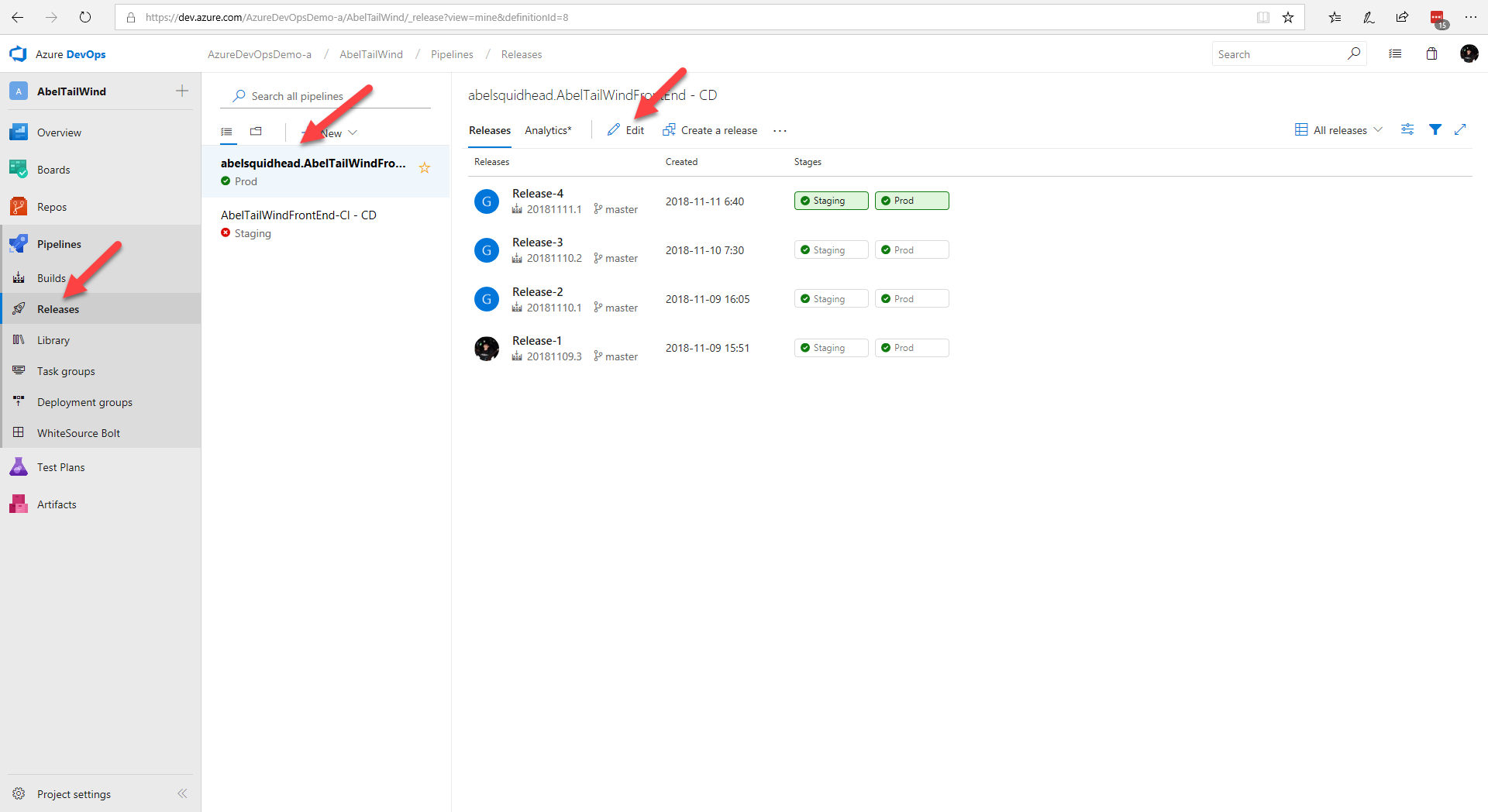1488x812 pixels.
Task: Click the Azure DevOps logo
Action: (57, 54)
